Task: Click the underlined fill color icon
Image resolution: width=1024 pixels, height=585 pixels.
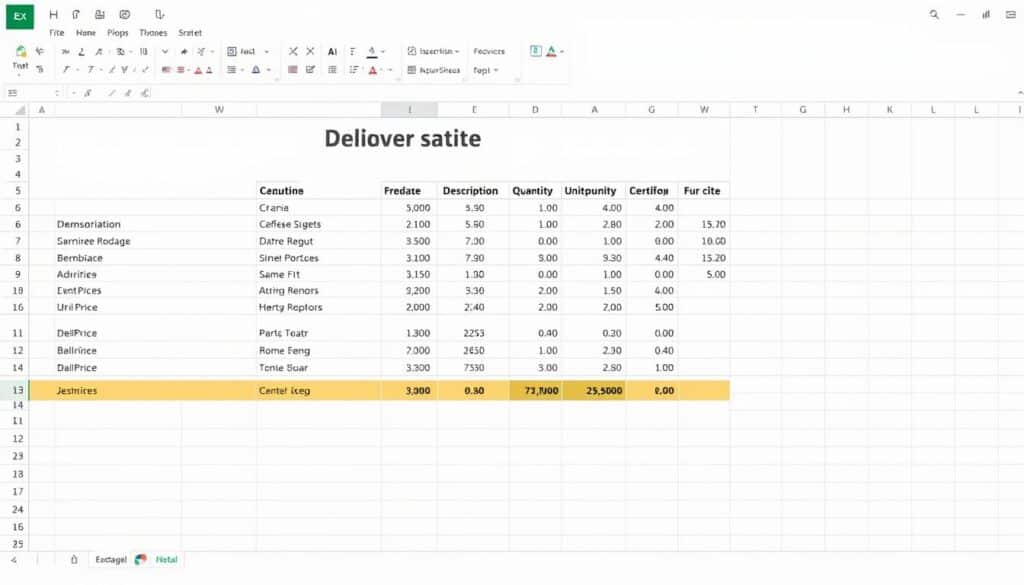Action: [372, 52]
